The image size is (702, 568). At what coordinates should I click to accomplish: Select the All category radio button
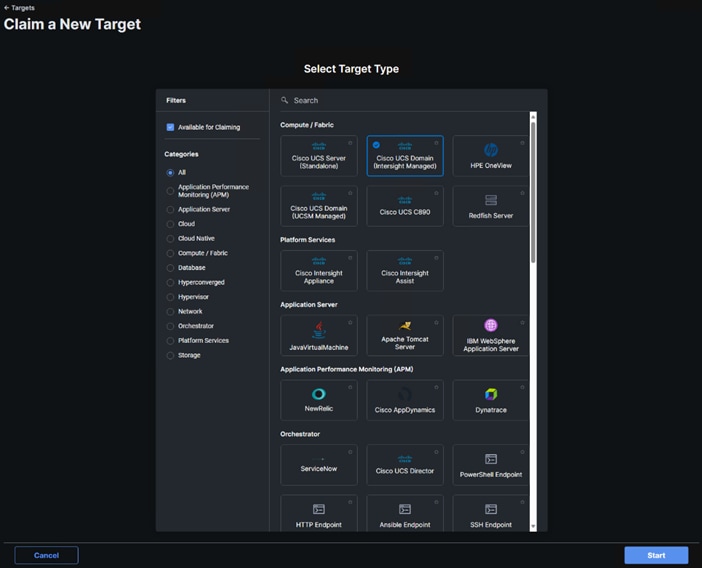[x=170, y=172]
